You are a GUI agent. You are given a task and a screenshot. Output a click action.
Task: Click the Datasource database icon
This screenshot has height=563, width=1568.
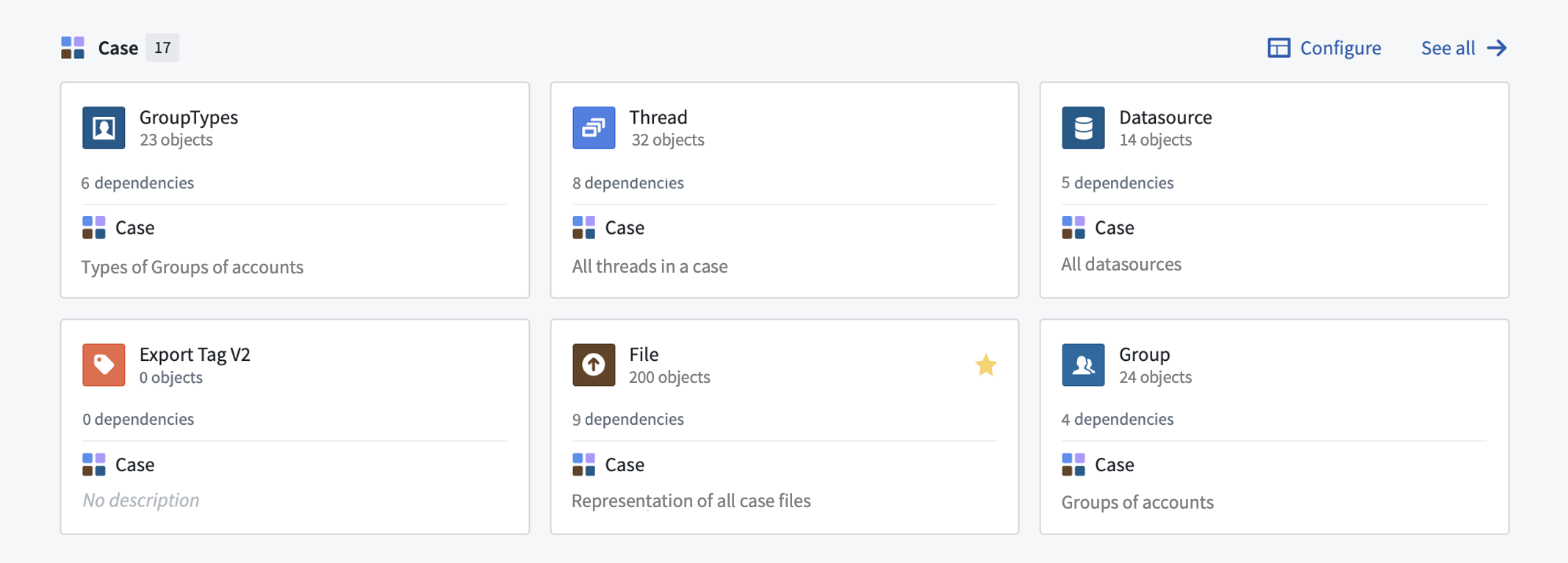click(x=1083, y=128)
